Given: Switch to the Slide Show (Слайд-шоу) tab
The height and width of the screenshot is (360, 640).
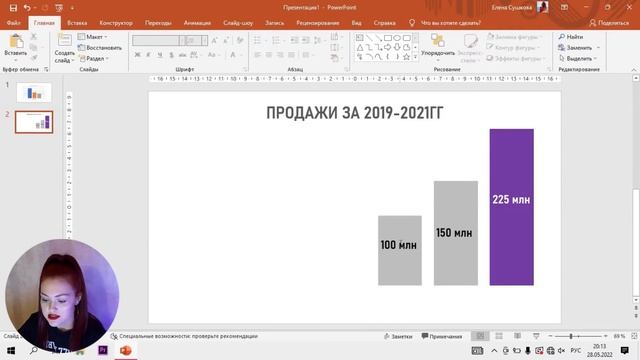Looking at the screenshot, I should (238, 23).
